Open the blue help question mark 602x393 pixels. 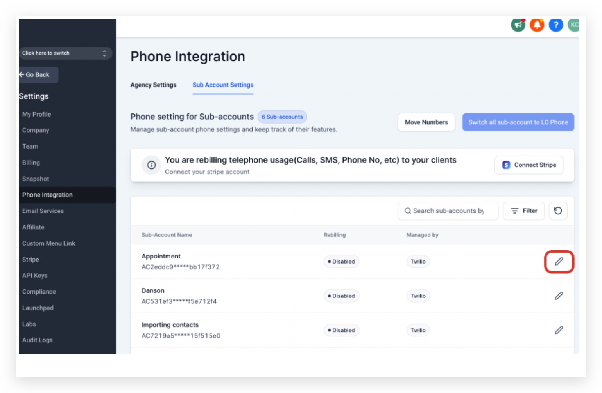pos(556,25)
